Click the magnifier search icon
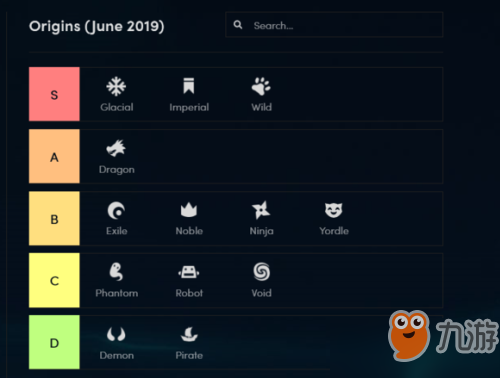 pyautogui.click(x=238, y=25)
